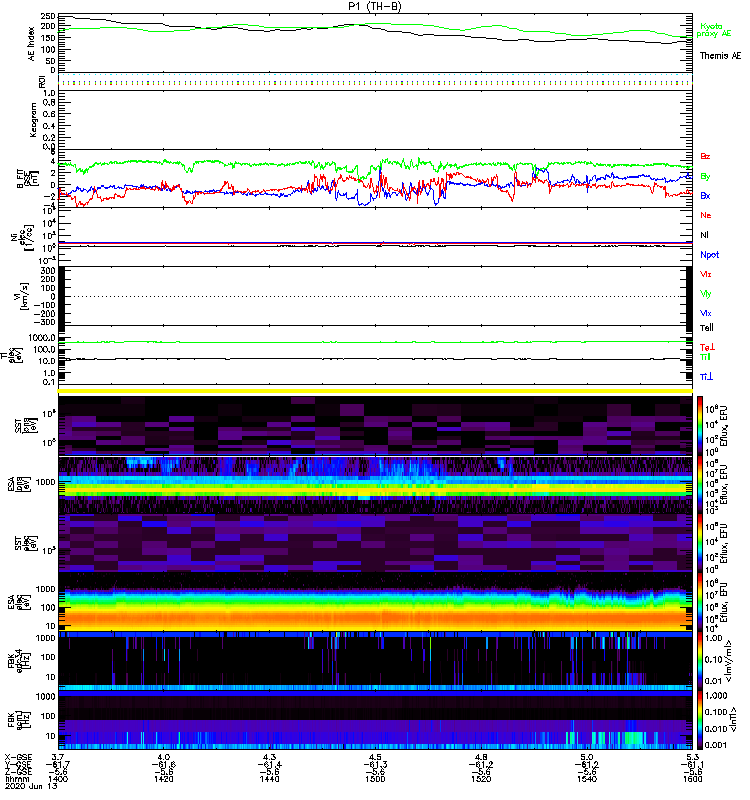The height and width of the screenshot is (800, 750).
Task: Click the blue Ti⊥ legend label
Action: pos(706,377)
